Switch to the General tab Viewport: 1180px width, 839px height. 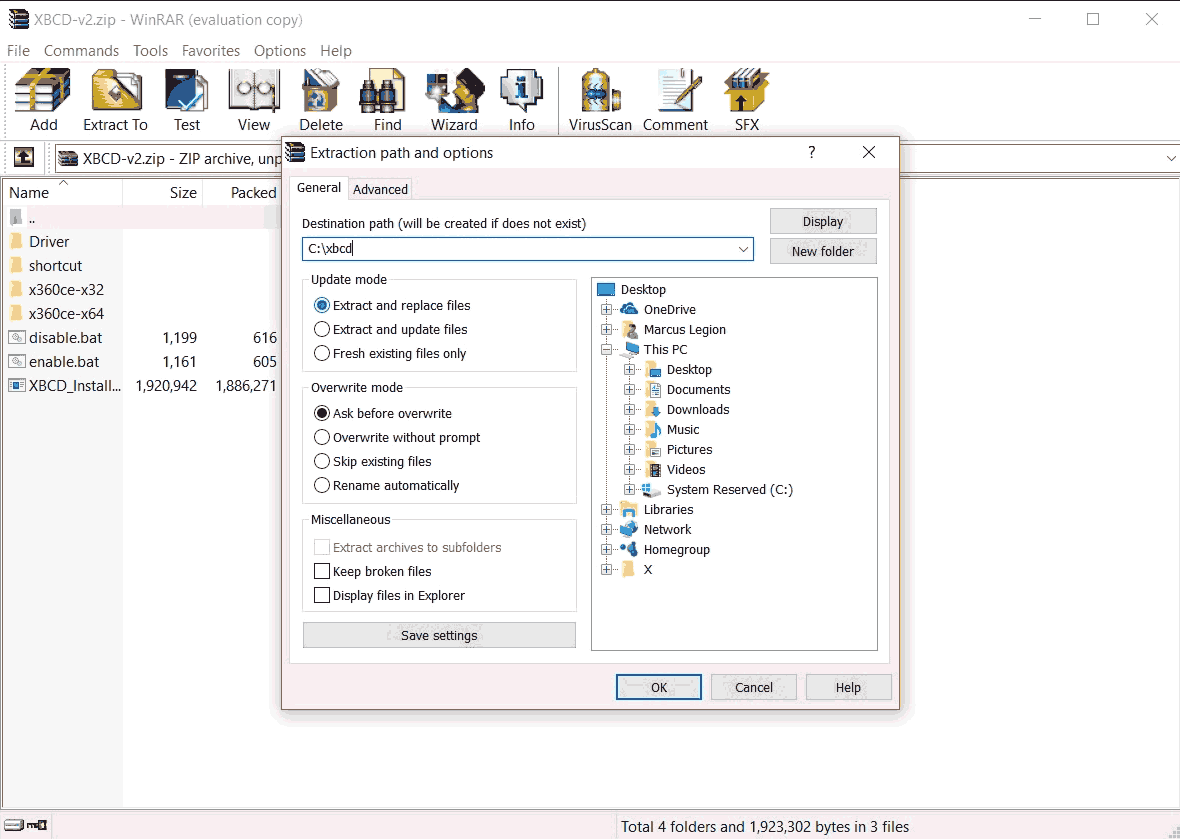click(x=318, y=188)
